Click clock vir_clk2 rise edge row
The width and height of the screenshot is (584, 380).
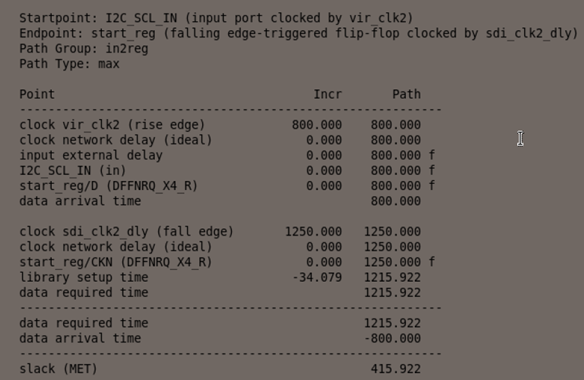(x=220, y=125)
